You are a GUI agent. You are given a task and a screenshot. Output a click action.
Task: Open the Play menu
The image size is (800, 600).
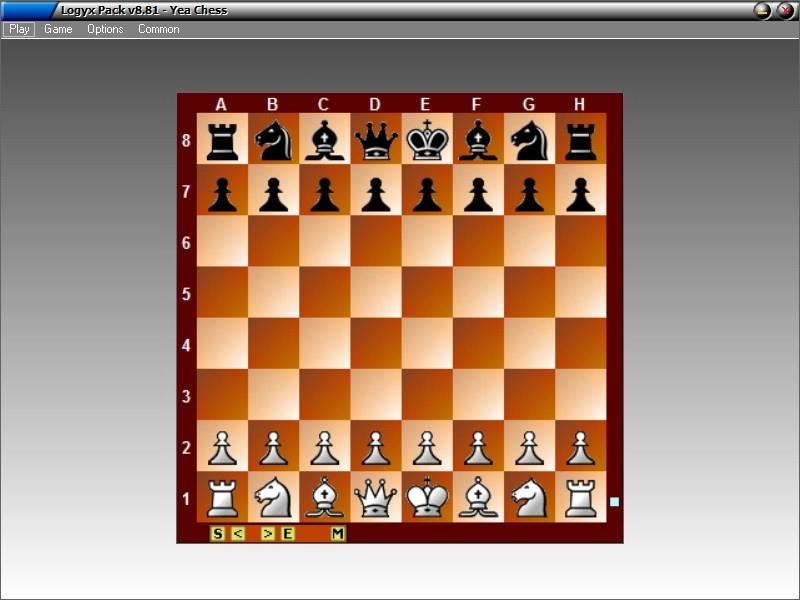click(19, 29)
